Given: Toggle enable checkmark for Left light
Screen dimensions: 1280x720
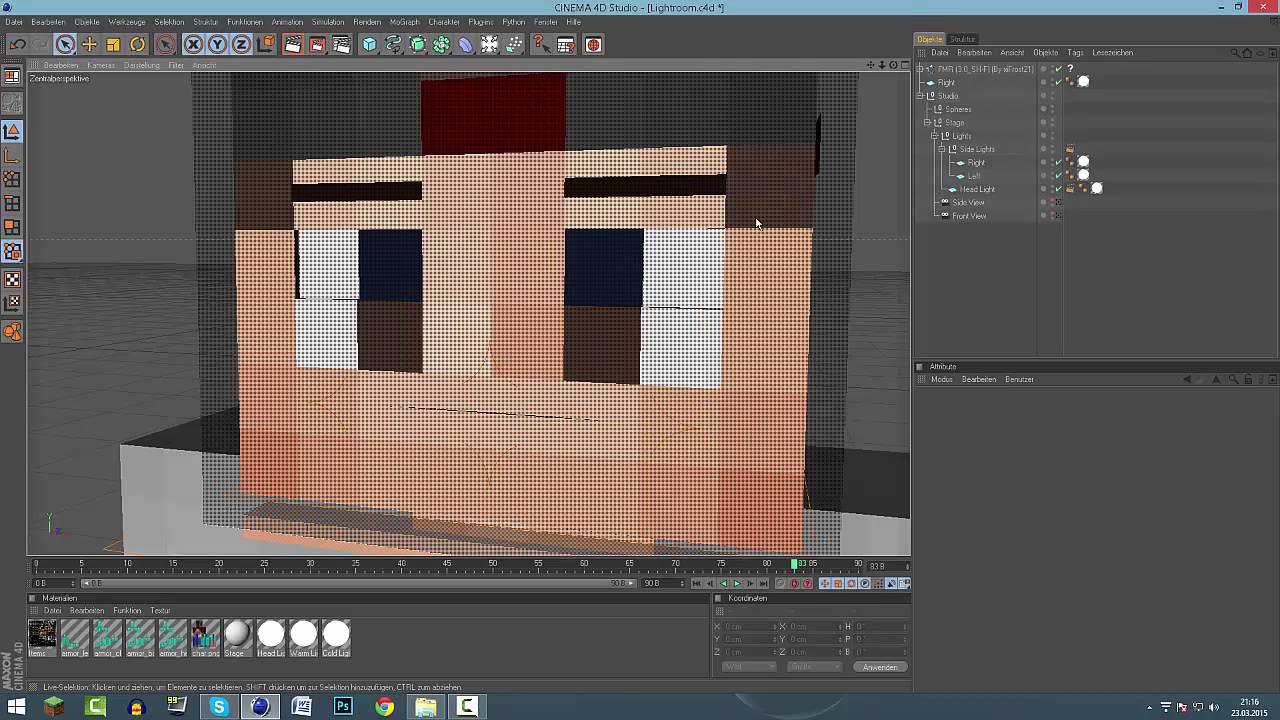Looking at the screenshot, I should (x=1058, y=176).
